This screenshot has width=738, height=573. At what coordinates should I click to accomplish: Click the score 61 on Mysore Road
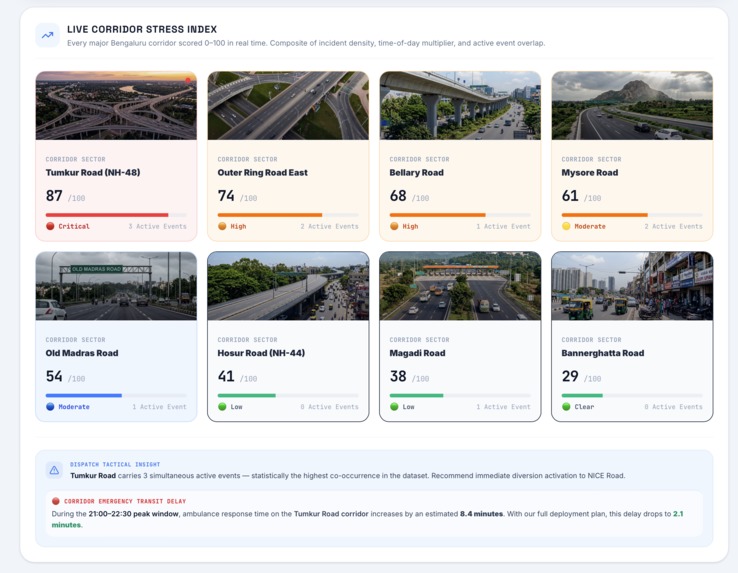570,195
